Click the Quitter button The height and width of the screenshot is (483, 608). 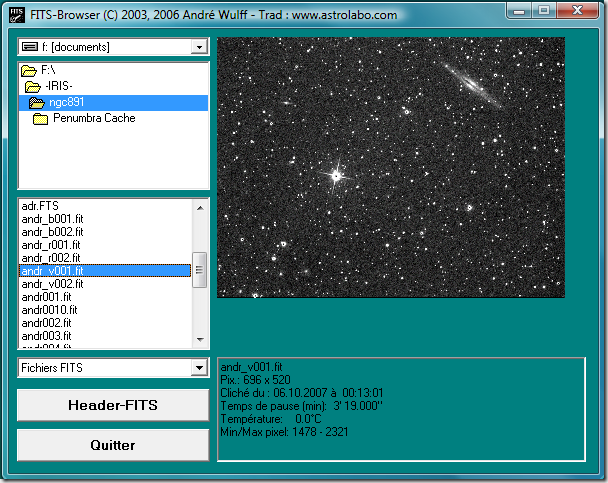(x=113, y=445)
